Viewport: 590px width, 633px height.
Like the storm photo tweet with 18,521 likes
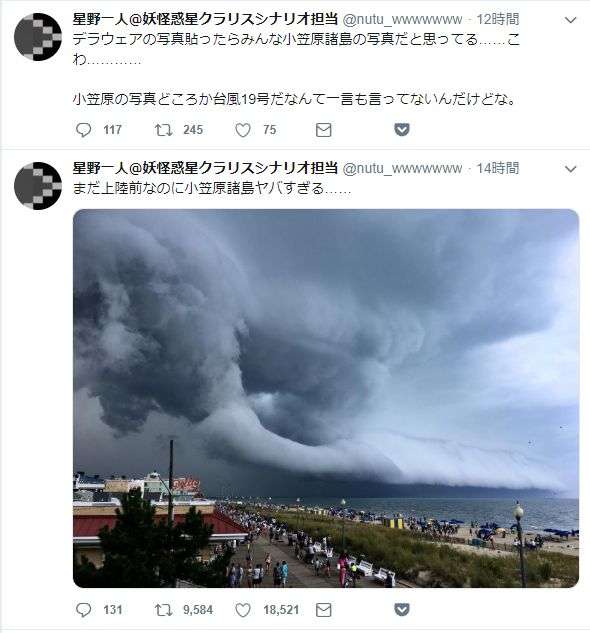pyautogui.click(x=243, y=610)
